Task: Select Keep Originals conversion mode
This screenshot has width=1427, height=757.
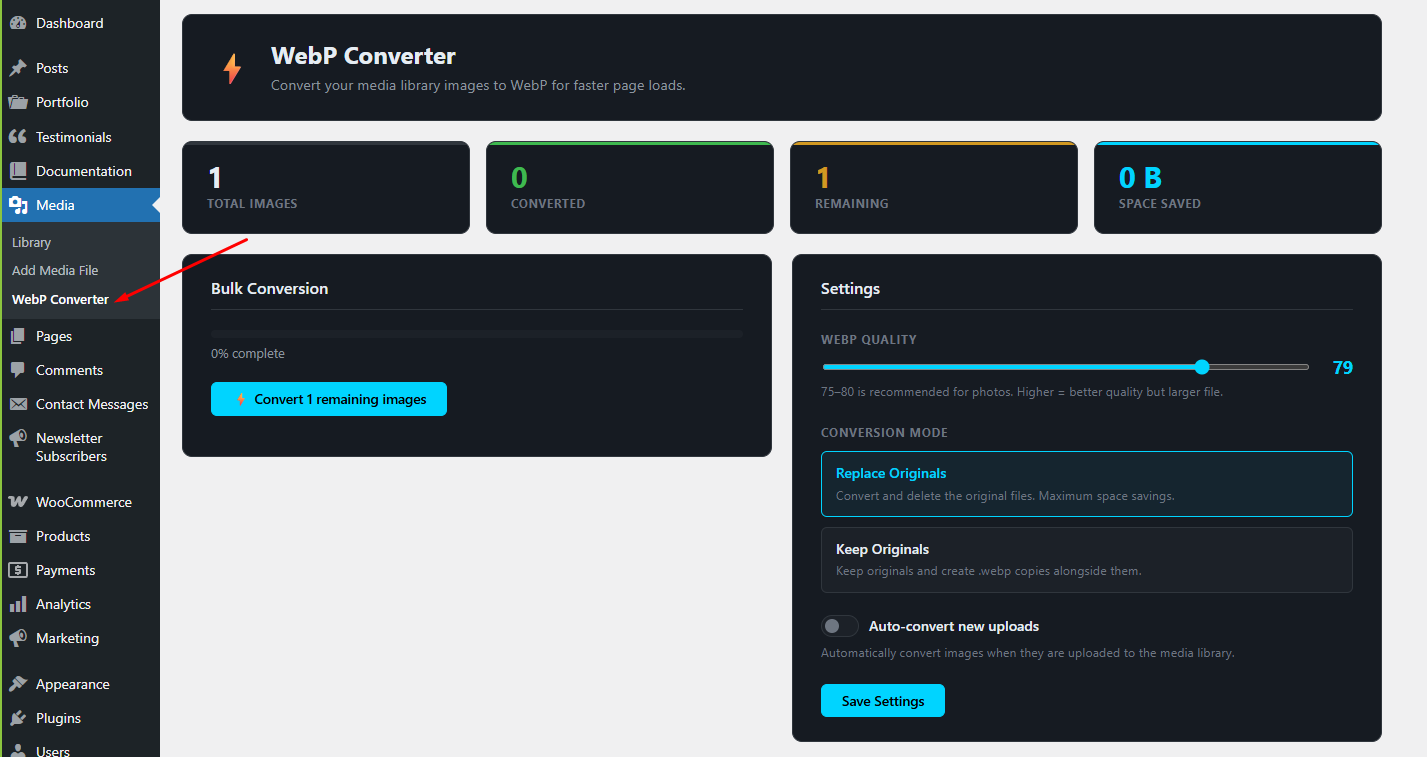Action: [x=1086, y=560]
